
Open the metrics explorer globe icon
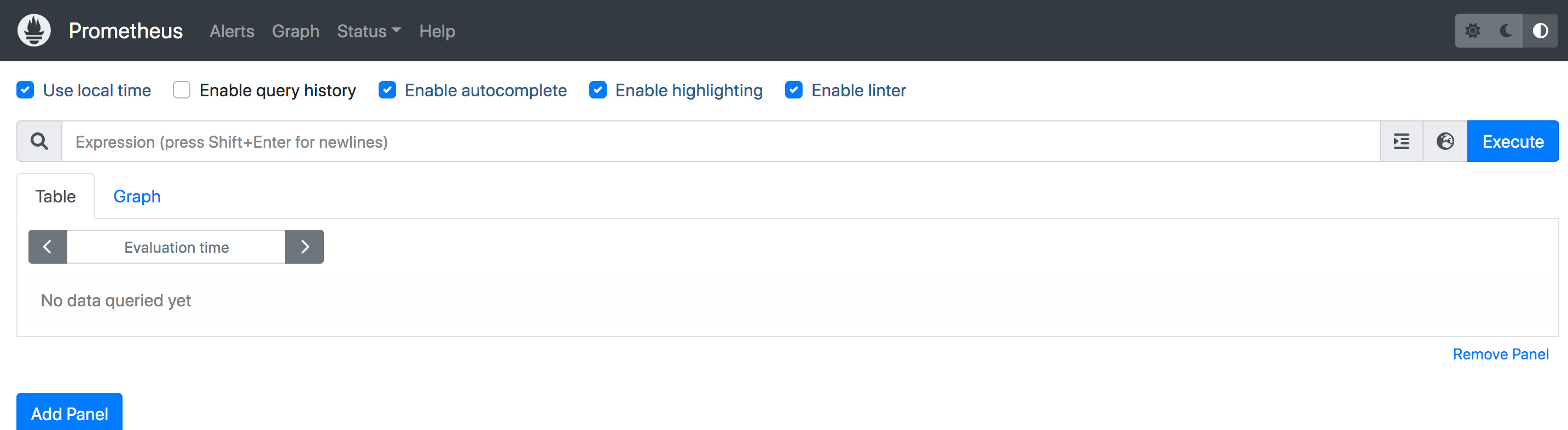pyautogui.click(x=1445, y=141)
